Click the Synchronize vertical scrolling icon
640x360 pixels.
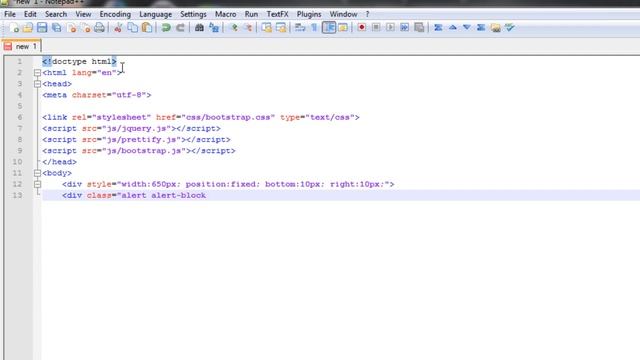(267, 28)
